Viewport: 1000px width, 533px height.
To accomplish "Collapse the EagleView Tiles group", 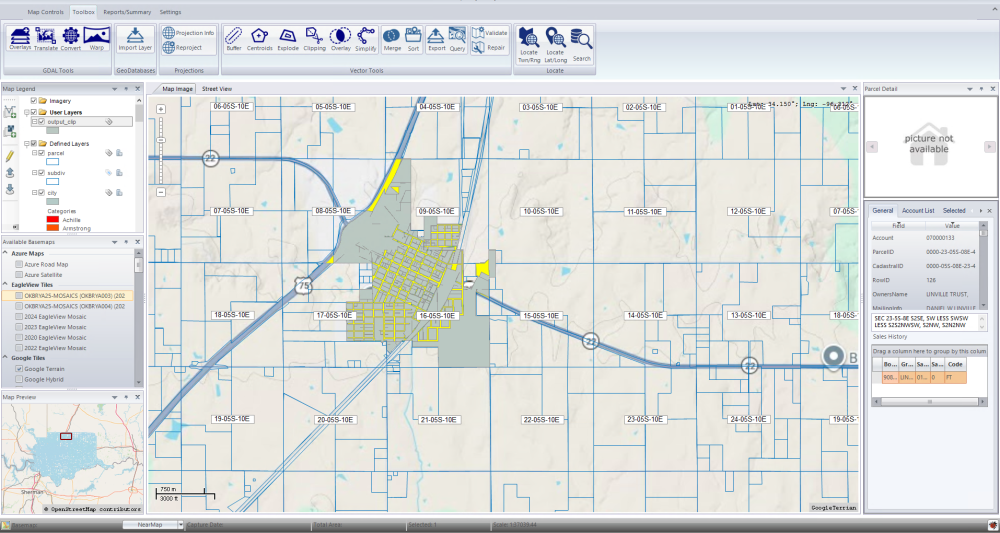I will [x=6, y=284].
